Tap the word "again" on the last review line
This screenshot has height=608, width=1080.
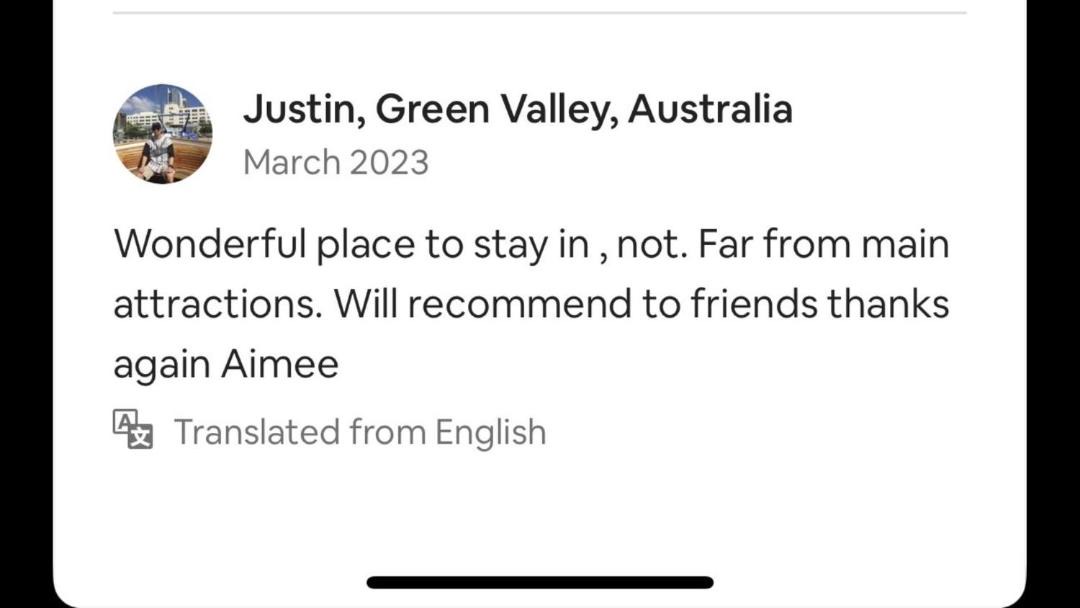click(x=161, y=366)
